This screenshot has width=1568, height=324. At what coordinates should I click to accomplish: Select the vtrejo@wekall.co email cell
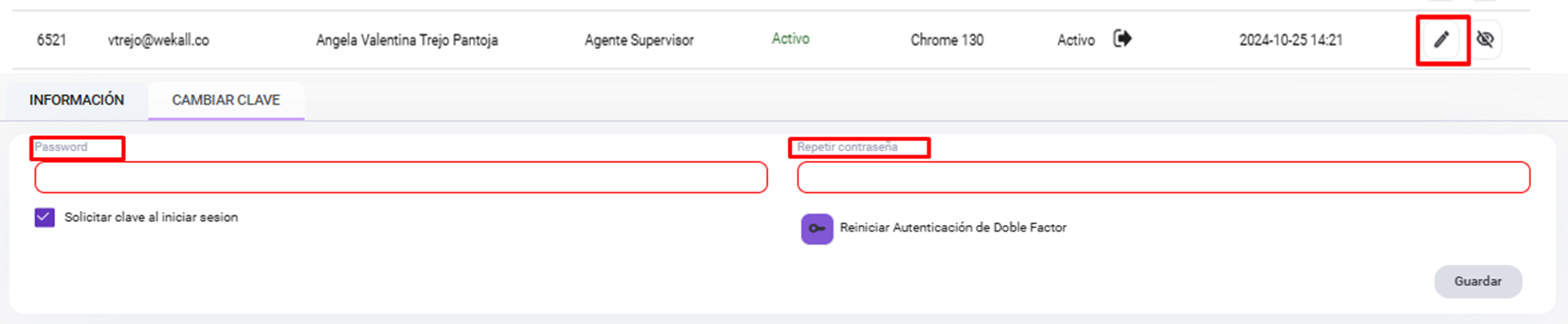[159, 40]
